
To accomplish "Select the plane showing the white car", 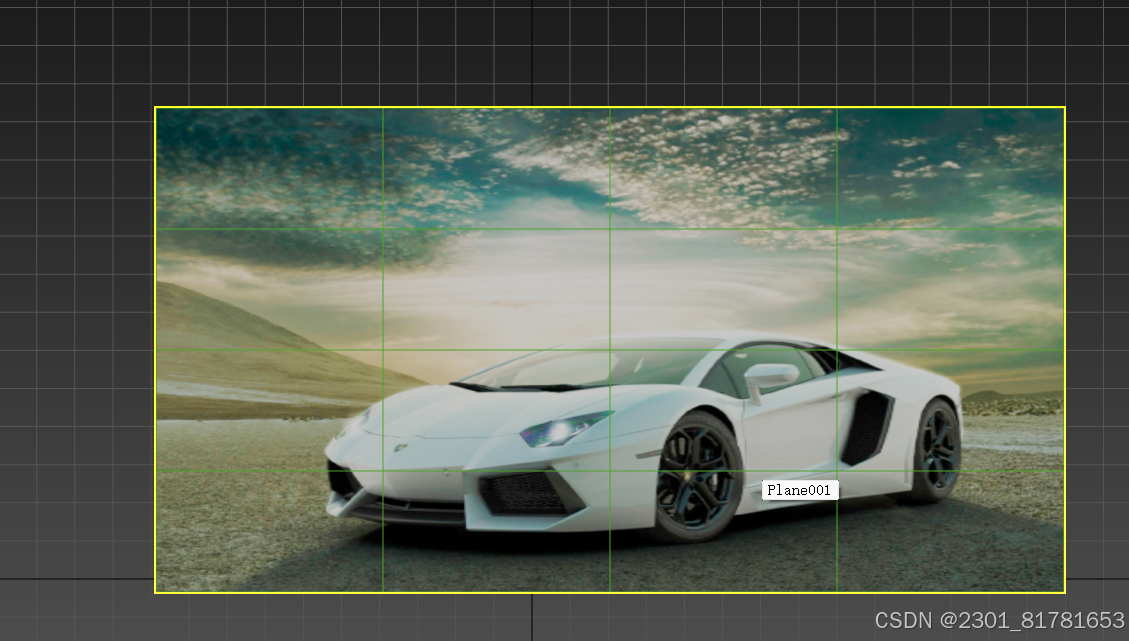I will (610, 350).
